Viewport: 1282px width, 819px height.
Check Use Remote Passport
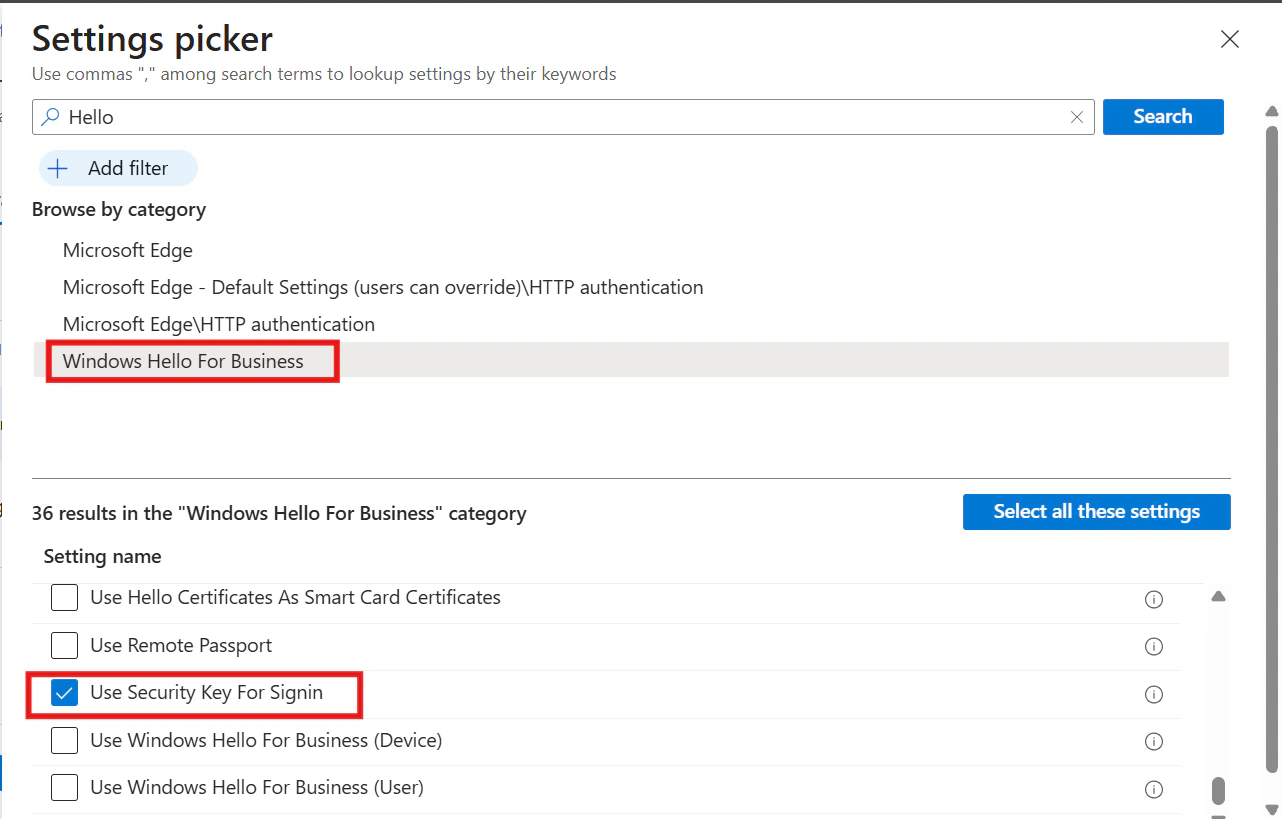(x=64, y=646)
